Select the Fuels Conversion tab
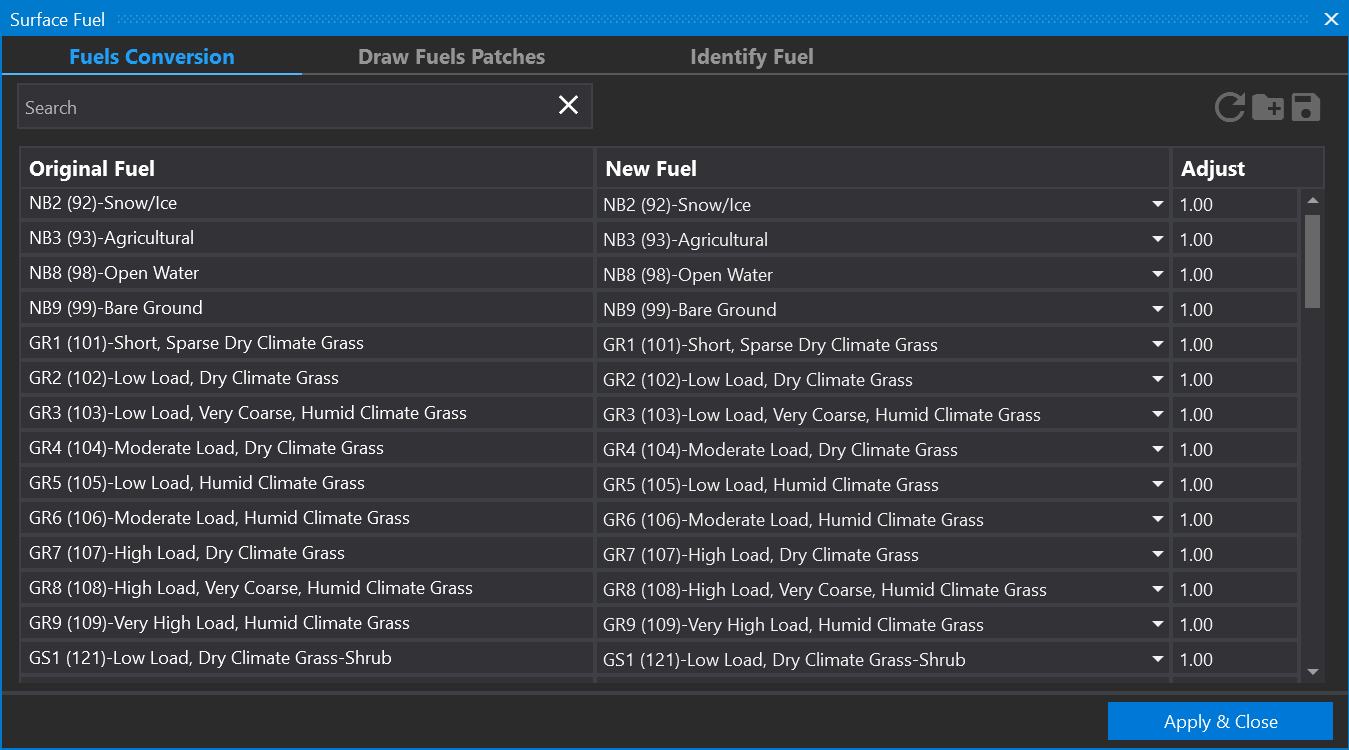This screenshot has height=750, width=1349. (x=152, y=57)
